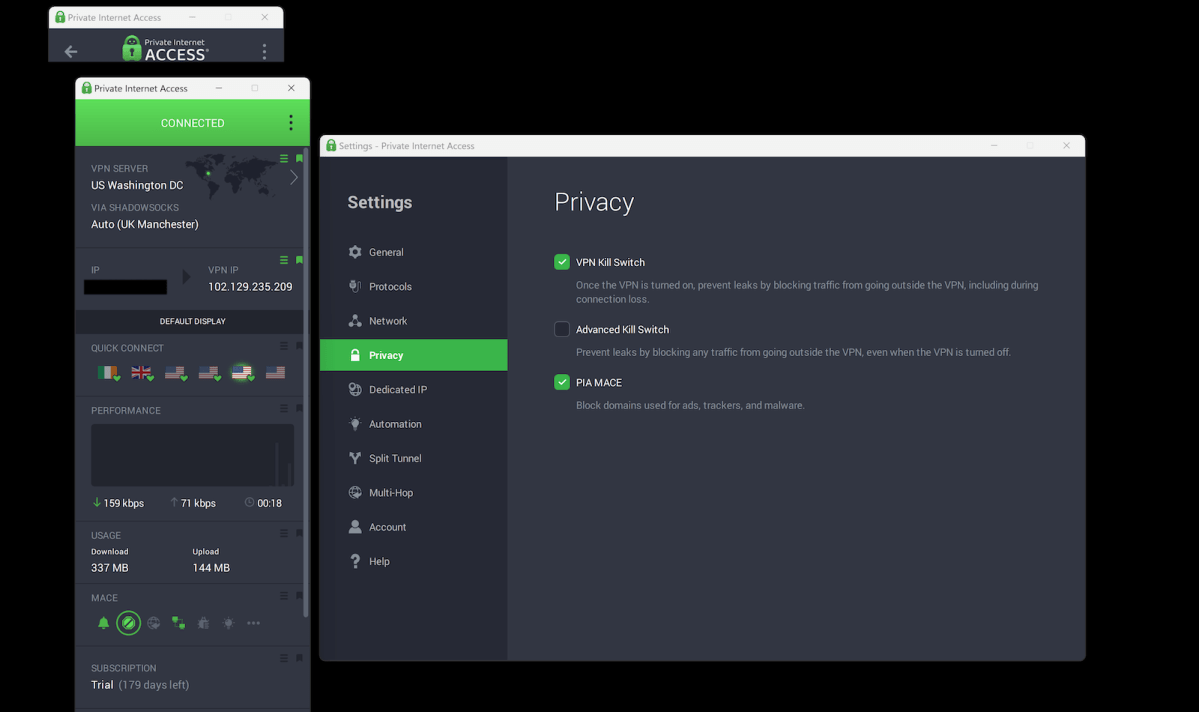This screenshot has height=712, width=1199.
Task: Click the Account person icon
Action: coord(355,527)
